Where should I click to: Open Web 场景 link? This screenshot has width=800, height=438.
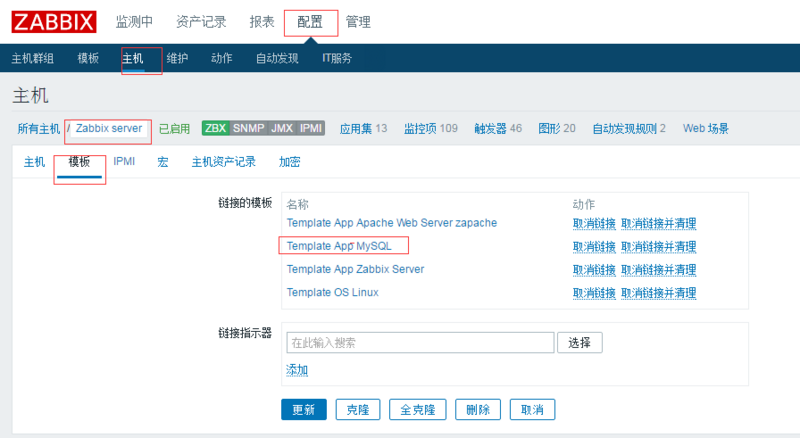coord(706,129)
